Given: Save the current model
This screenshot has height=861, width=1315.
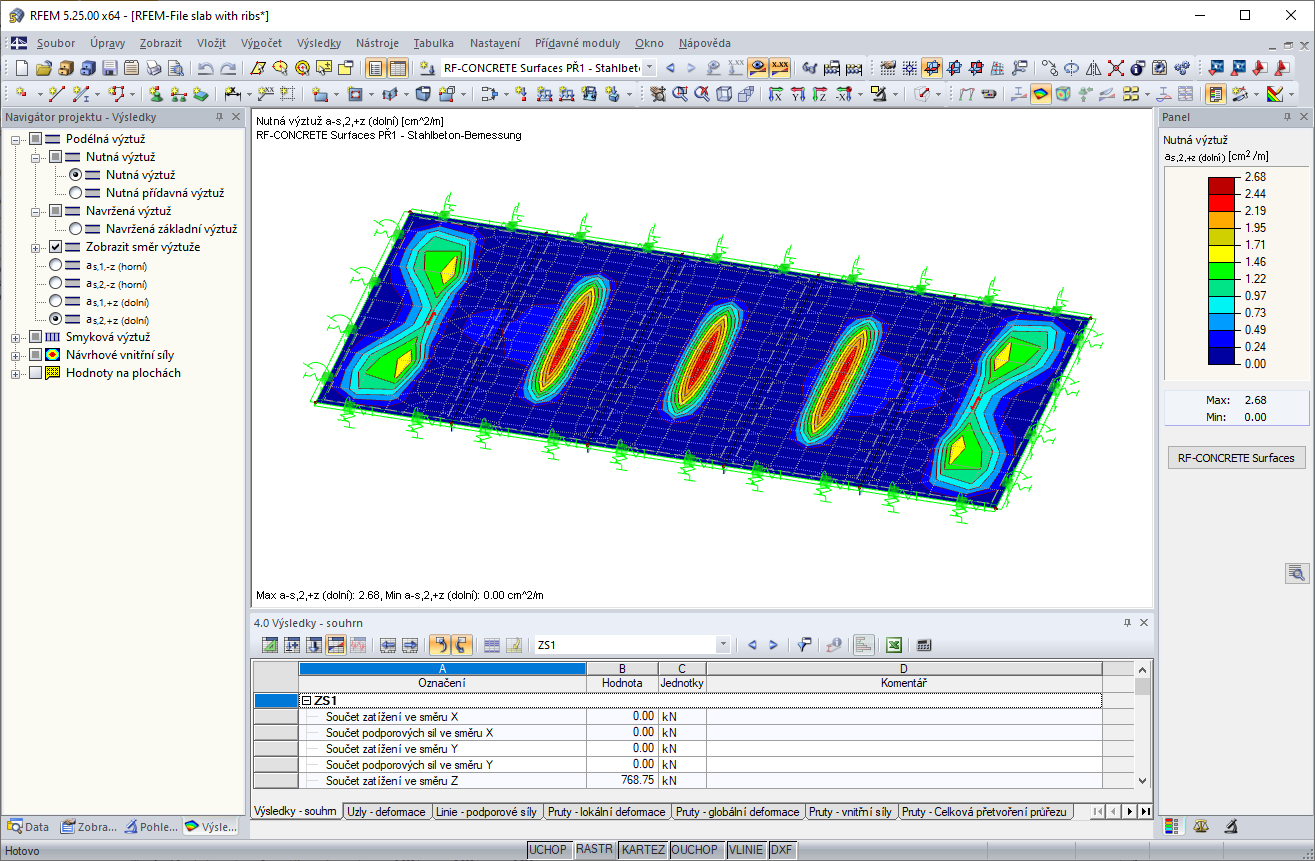Looking at the screenshot, I should click(110, 68).
